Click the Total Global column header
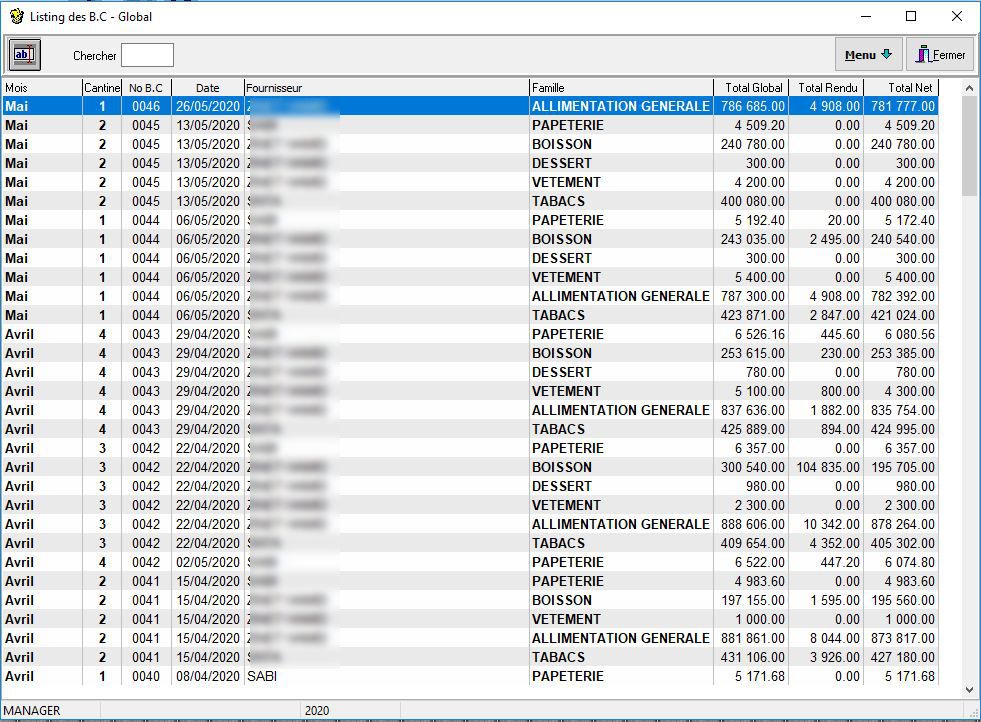This screenshot has width=981, height=722. [x=751, y=88]
